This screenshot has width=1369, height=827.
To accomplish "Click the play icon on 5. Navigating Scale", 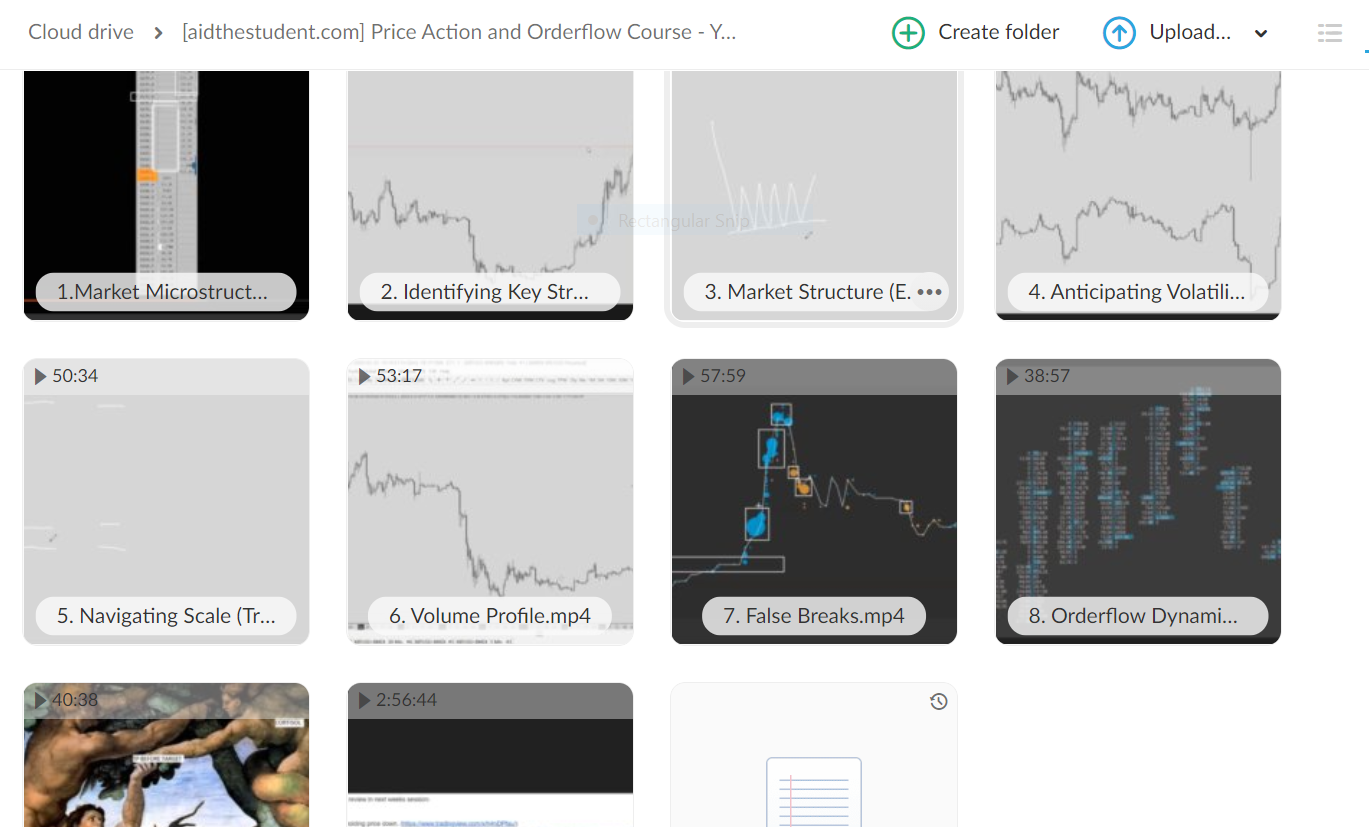I will 40,375.
